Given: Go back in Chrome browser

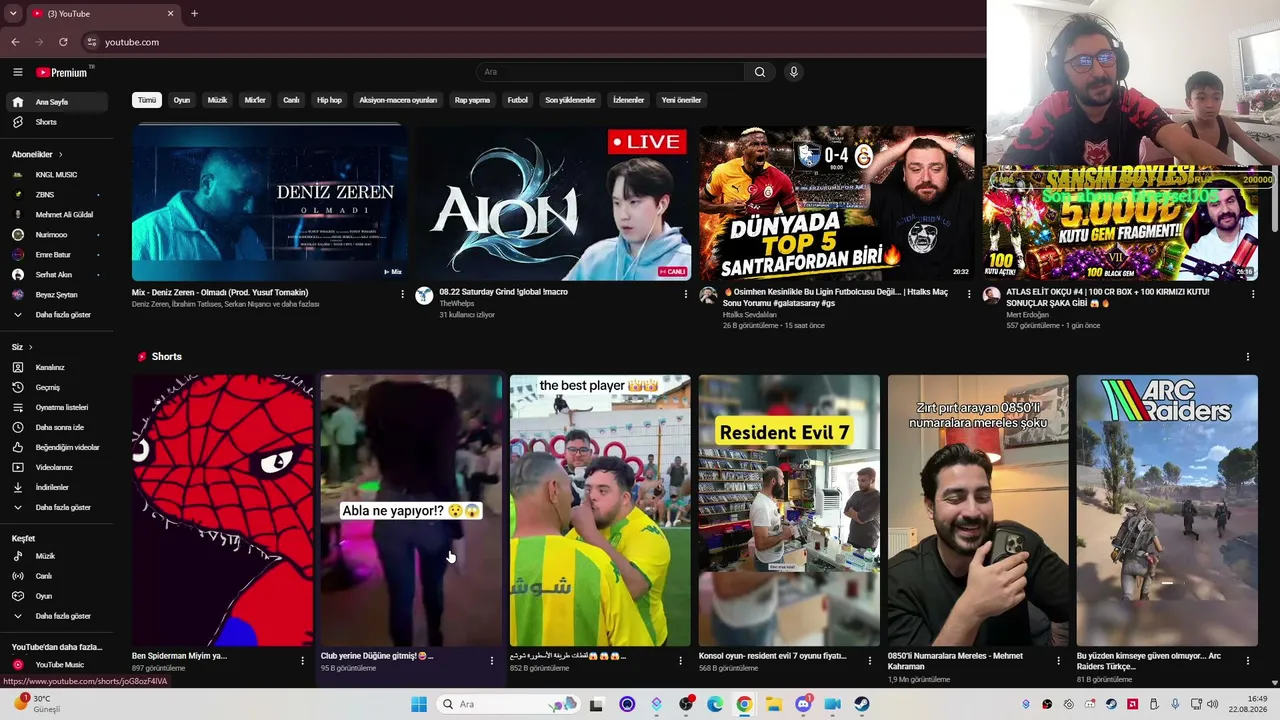Looking at the screenshot, I should [x=15, y=42].
